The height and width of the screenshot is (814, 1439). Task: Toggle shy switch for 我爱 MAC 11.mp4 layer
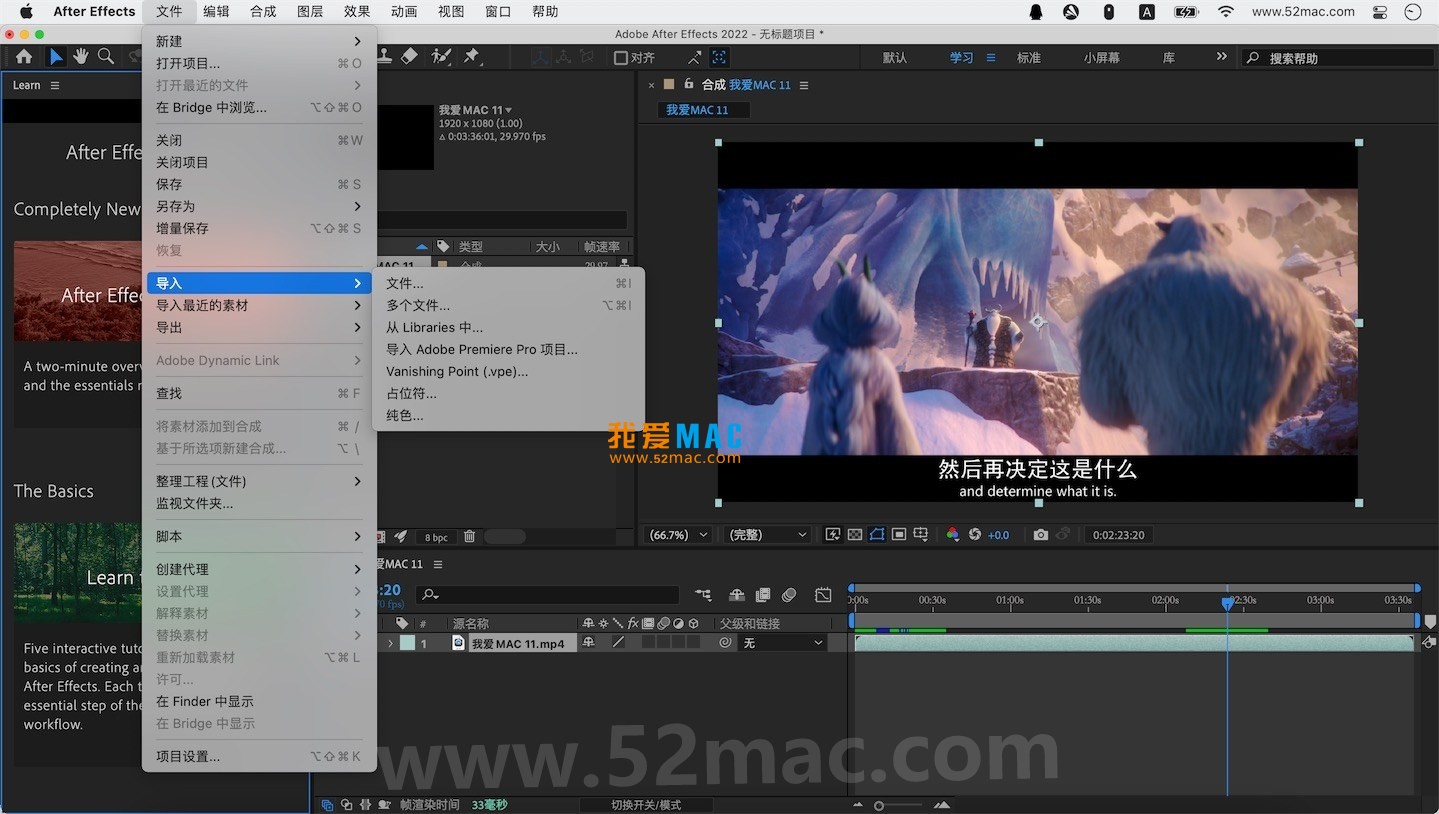click(588, 643)
